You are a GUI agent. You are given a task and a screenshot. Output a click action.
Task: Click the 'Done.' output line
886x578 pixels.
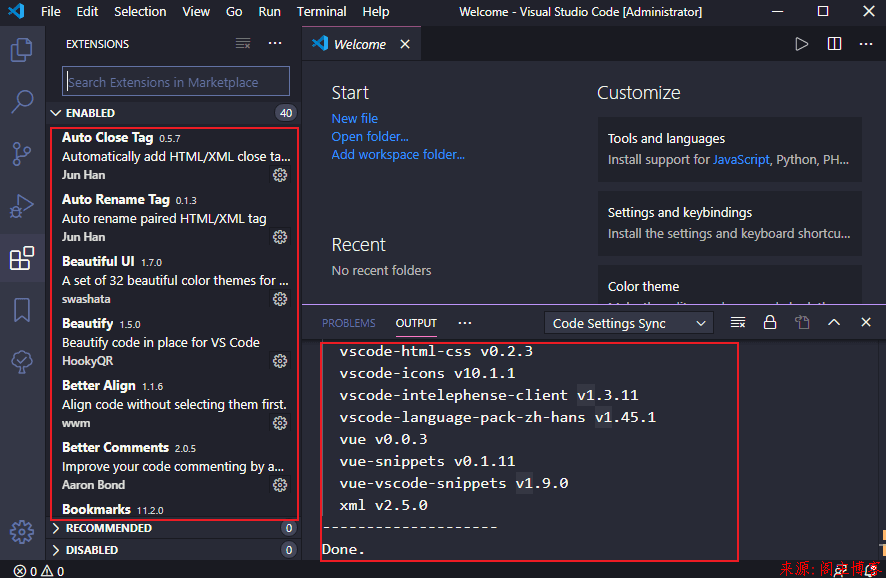[x=344, y=549]
